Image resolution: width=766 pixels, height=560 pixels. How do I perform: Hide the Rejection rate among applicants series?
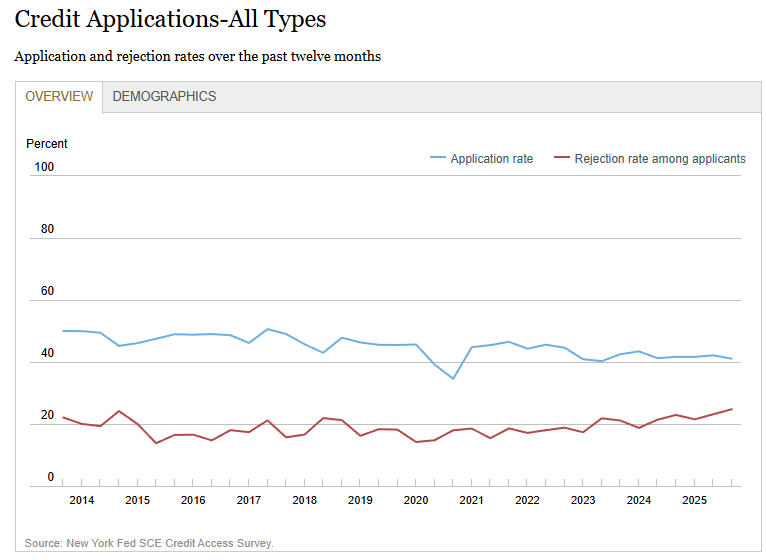click(659, 159)
